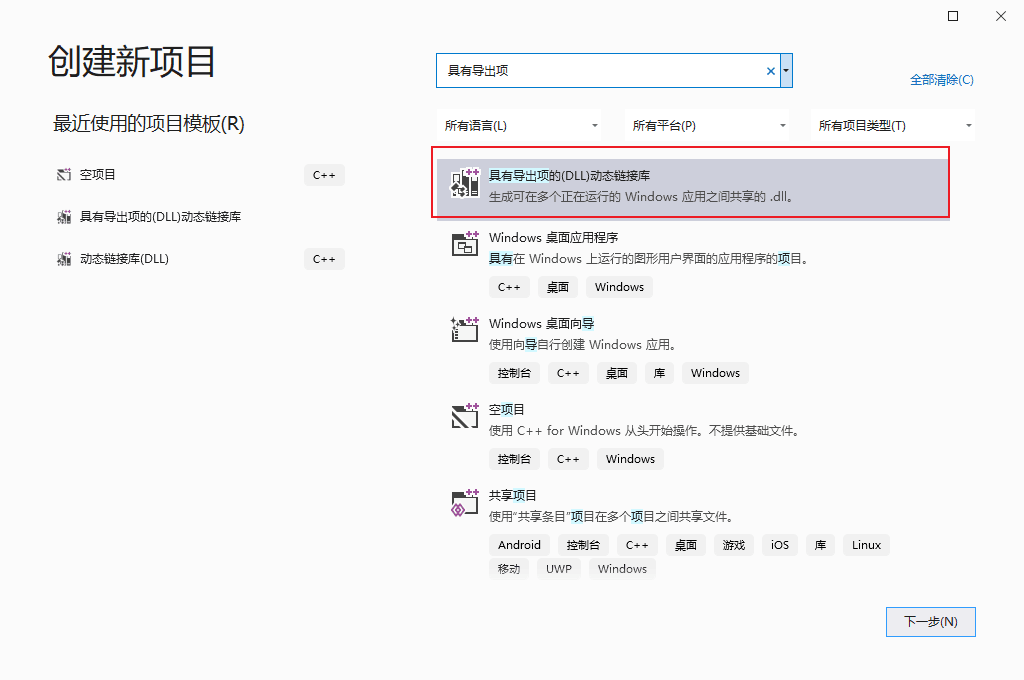The height and width of the screenshot is (680, 1024).
Task: Click the Android tag under 共享项目
Action: 519,544
